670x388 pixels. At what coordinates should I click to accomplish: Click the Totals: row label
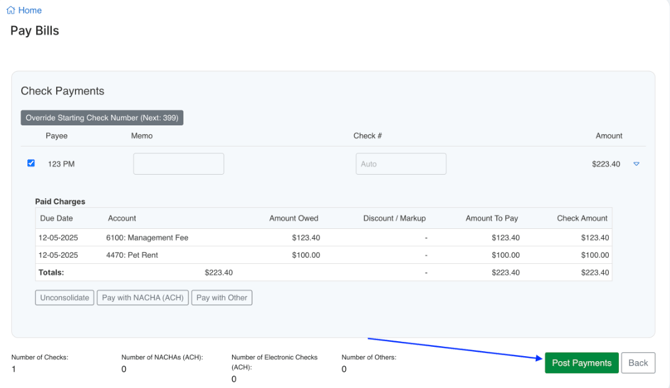pyautogui.click(x=51, y=272)
